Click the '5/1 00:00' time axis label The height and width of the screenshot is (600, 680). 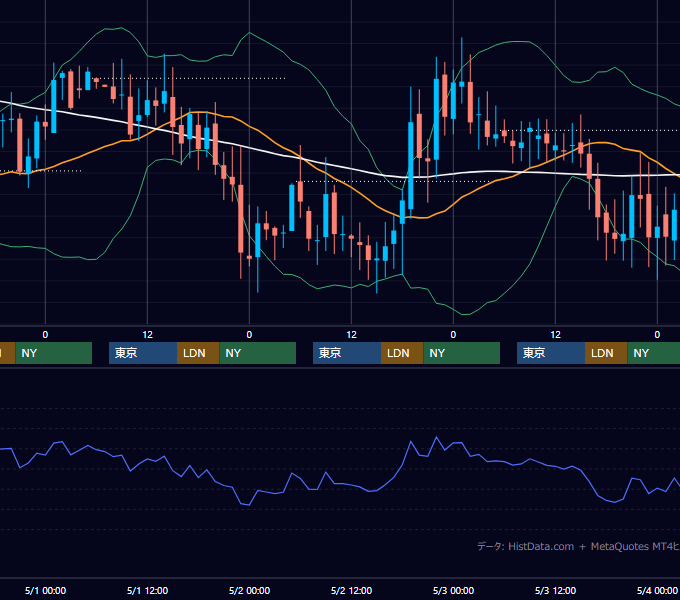click(x=46, y=590)
